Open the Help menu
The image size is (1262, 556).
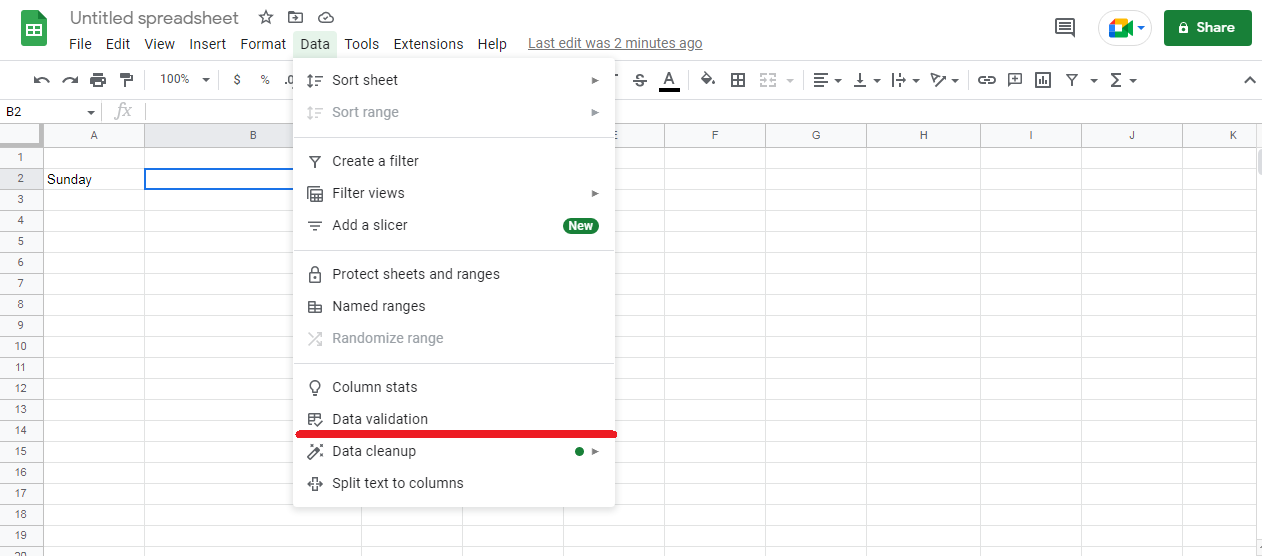point(492,44)
